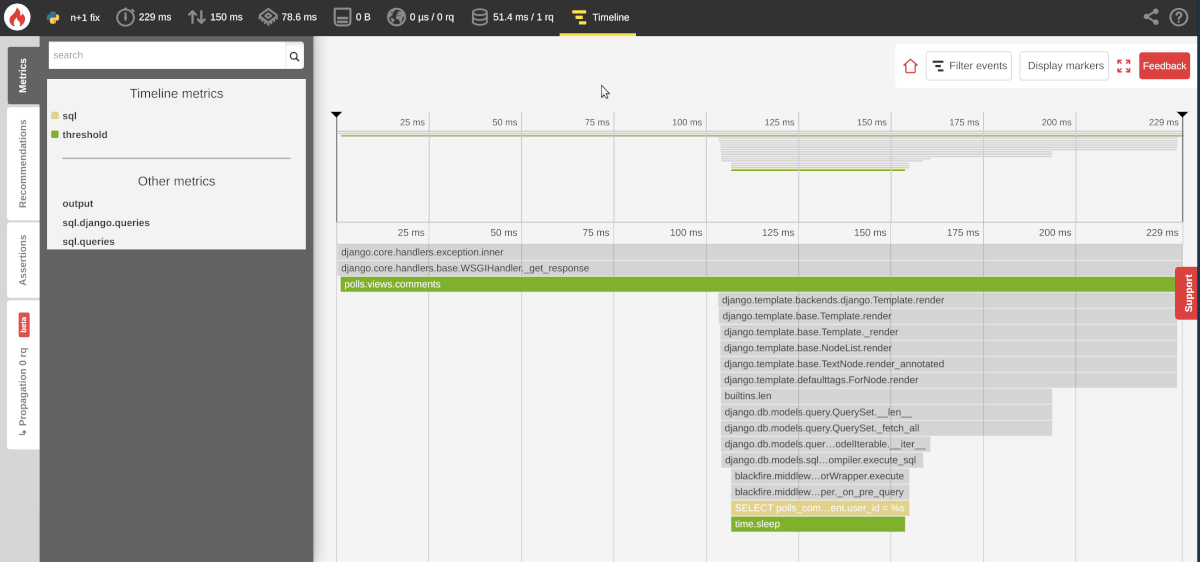This screenshot has width=1200, height=562.
Task: Select django.template.base.Template.render span
Action: coord(948,316)
